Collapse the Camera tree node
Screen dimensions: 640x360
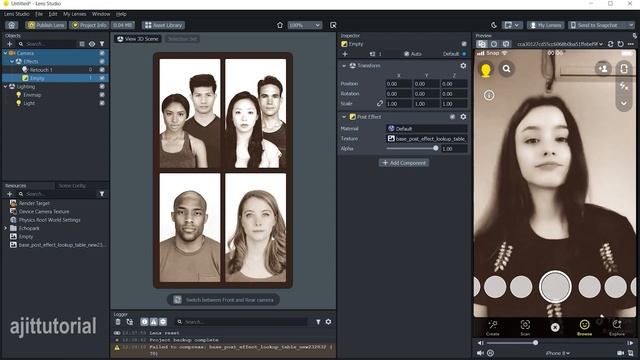coord(5,53)
